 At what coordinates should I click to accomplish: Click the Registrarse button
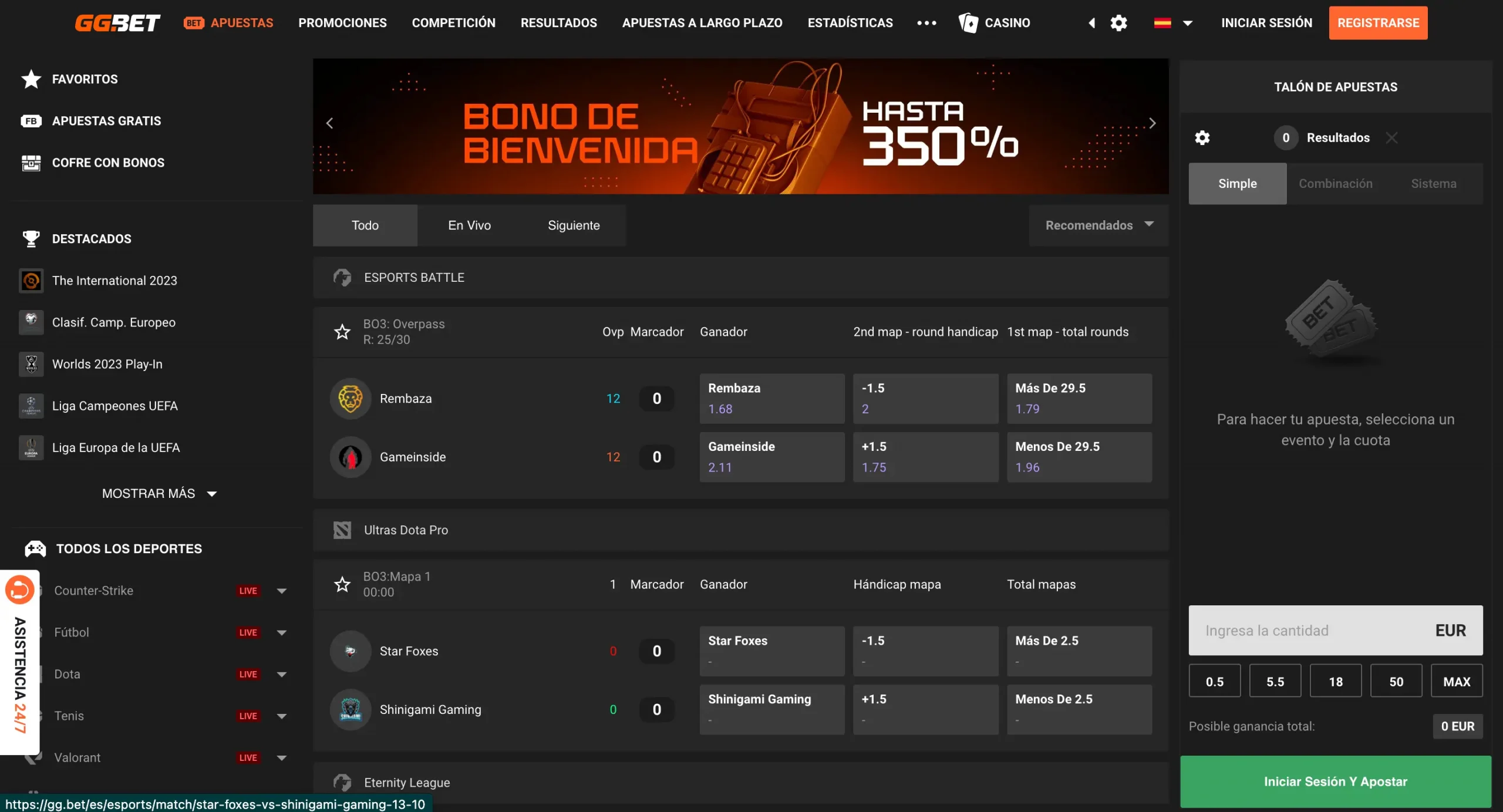(x=1378, y=23)
